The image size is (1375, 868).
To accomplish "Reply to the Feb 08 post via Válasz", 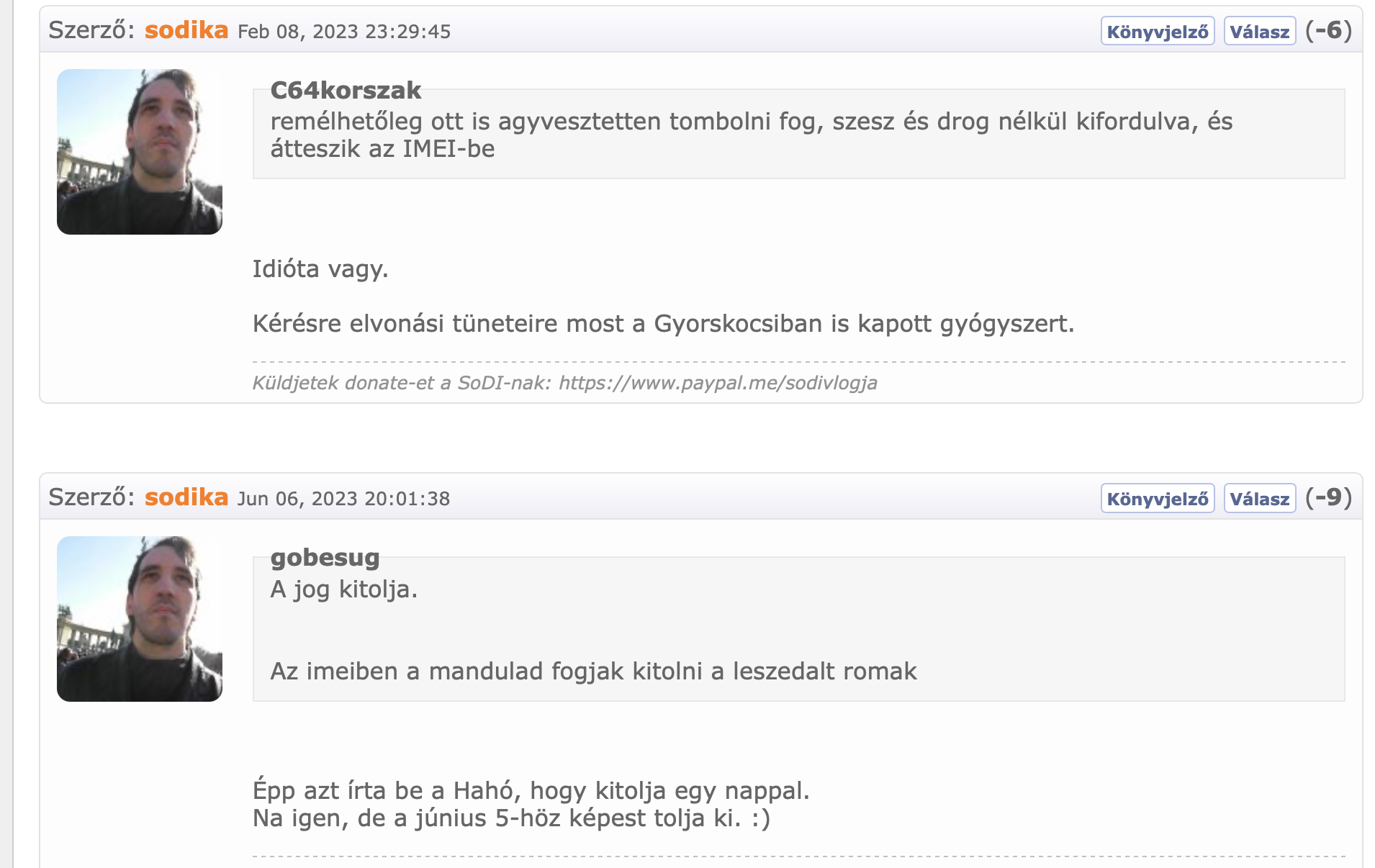I will click(1259, 32).
